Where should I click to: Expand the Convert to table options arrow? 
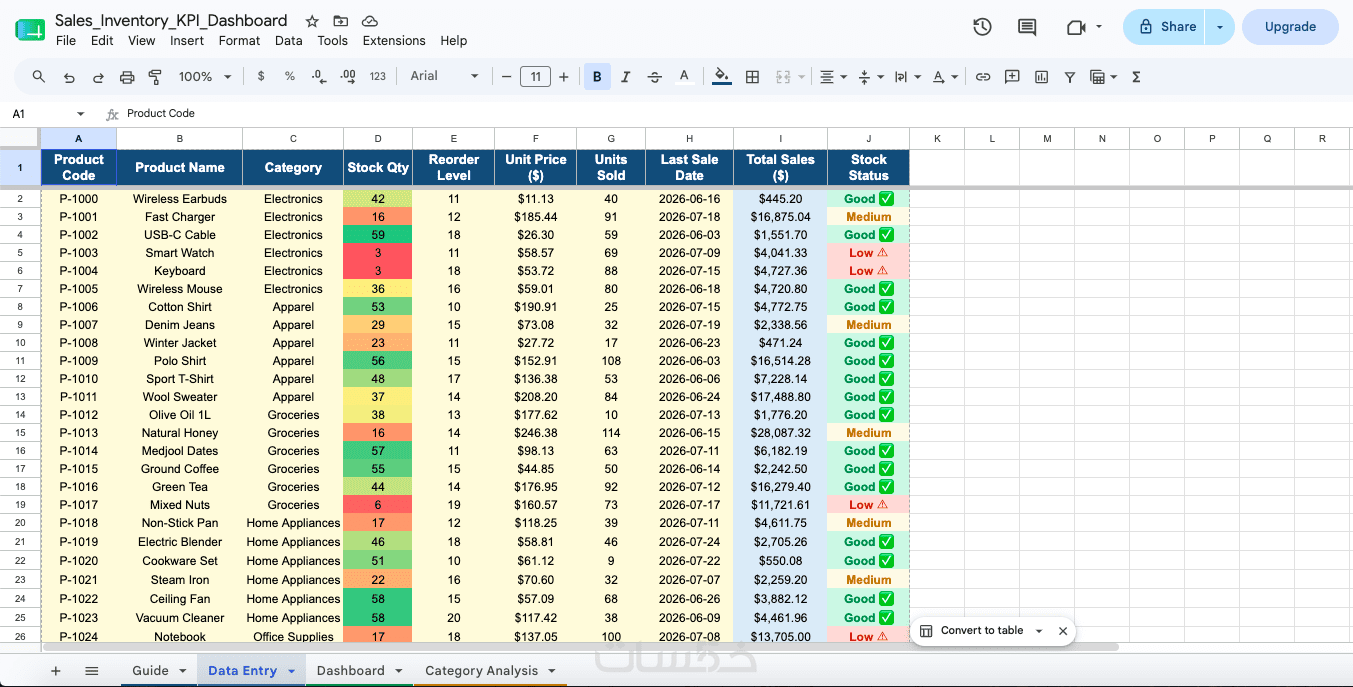click(1039, 631)
